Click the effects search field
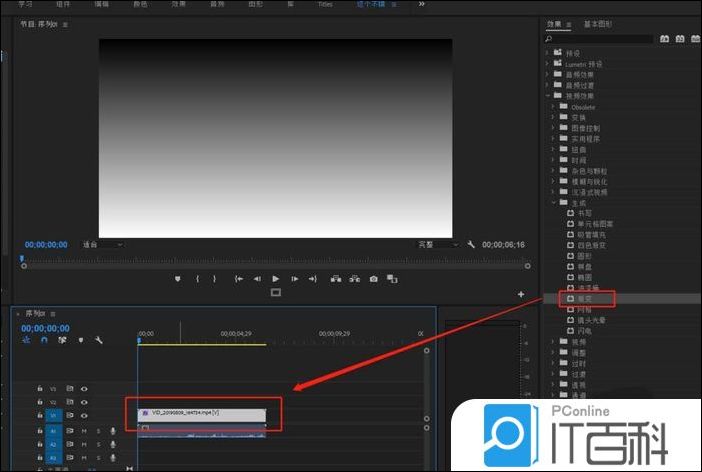Viewport: 702px width, 472px height. [x=600, y=39]
